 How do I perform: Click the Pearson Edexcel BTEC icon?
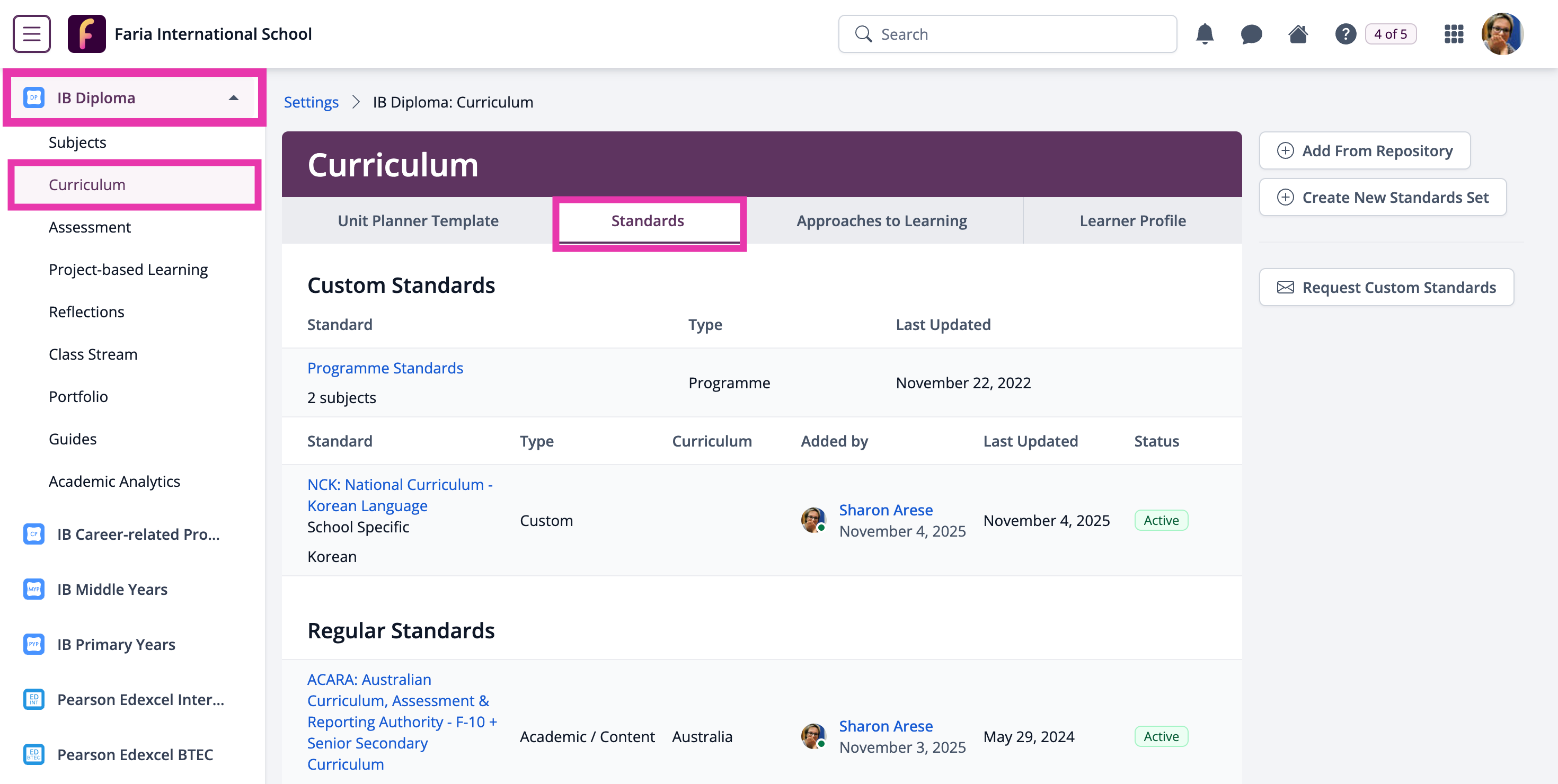34,754
